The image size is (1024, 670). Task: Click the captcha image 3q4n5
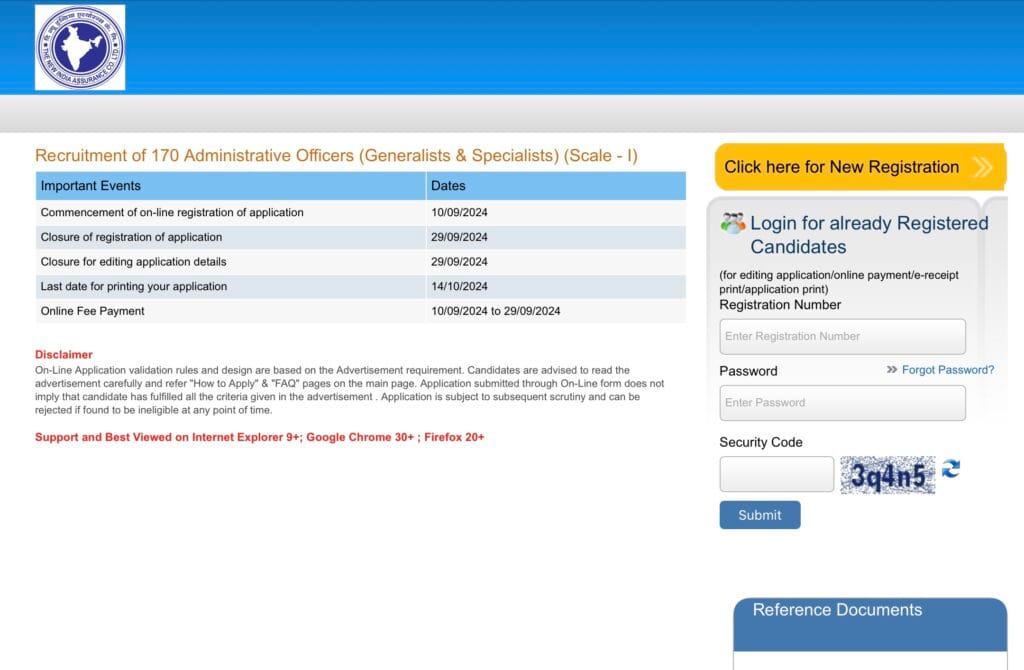[x=888, y=475]
